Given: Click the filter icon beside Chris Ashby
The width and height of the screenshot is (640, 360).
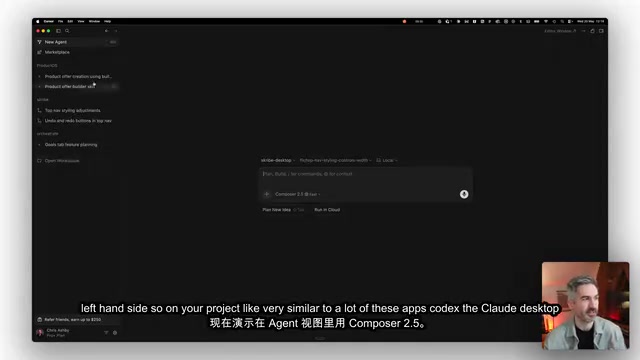Looking at the screenshot, I should pos(106,333).
